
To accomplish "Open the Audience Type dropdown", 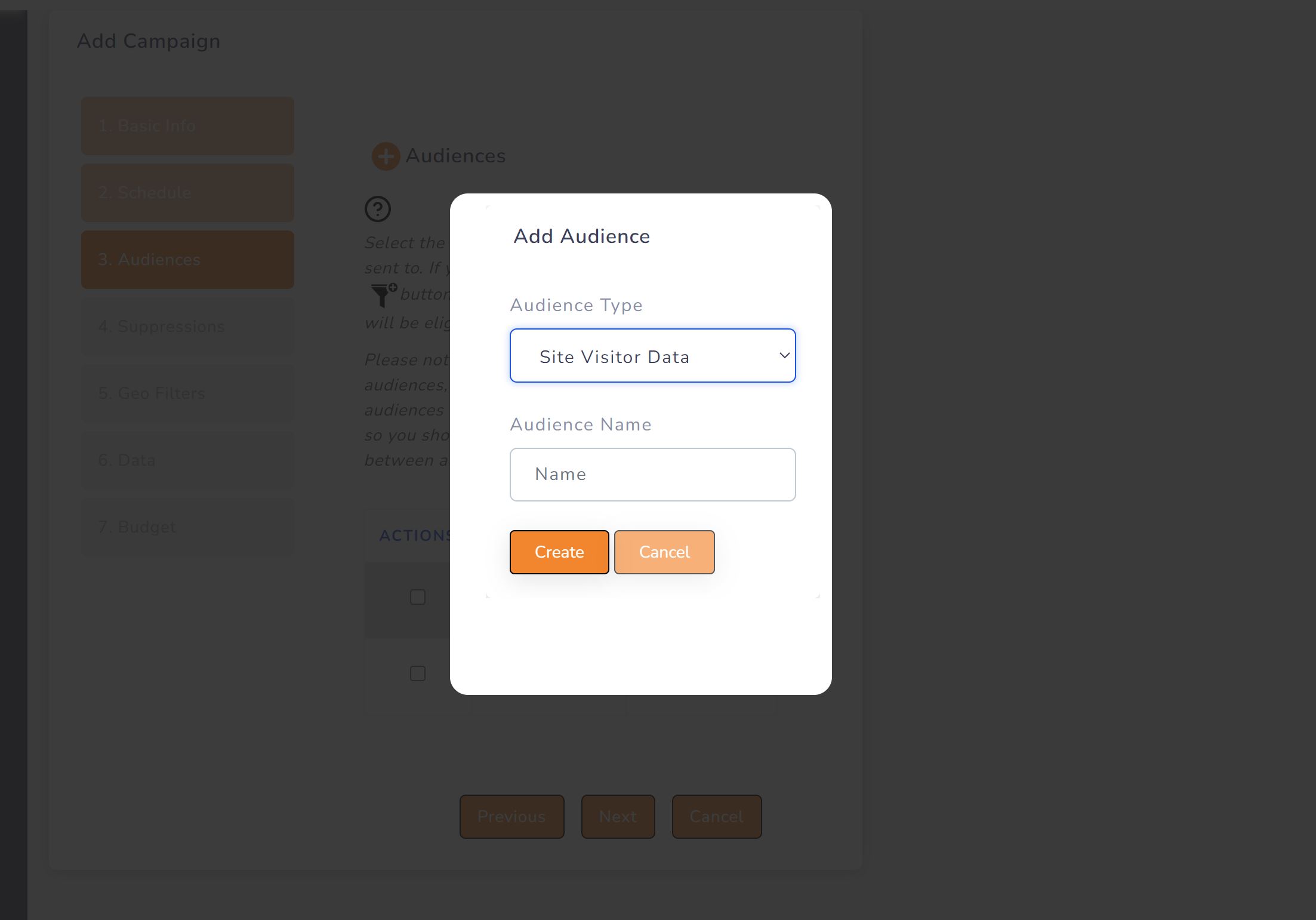I will (x=652, y=355).
